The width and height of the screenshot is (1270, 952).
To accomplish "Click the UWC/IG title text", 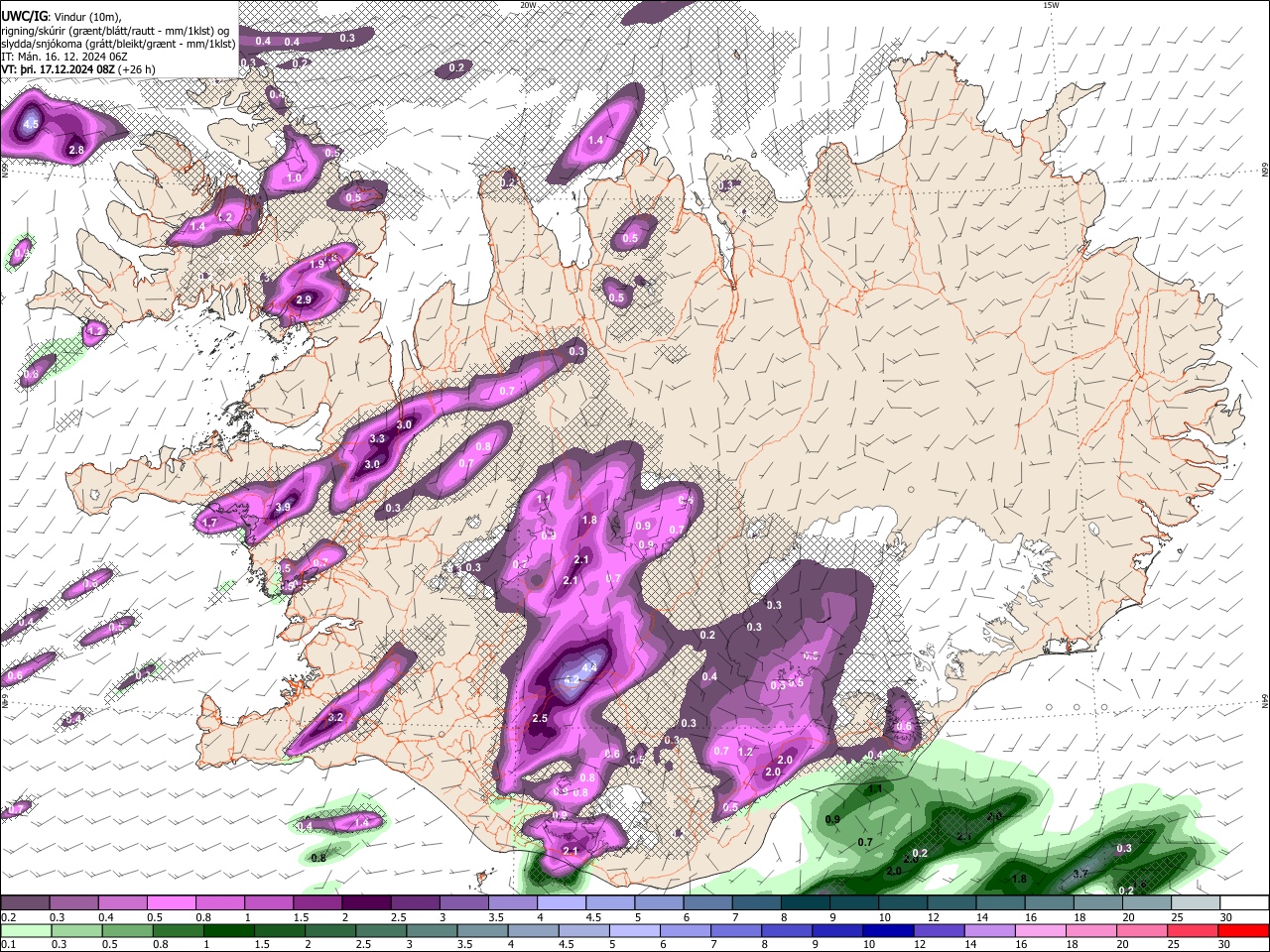I will 23,16.
